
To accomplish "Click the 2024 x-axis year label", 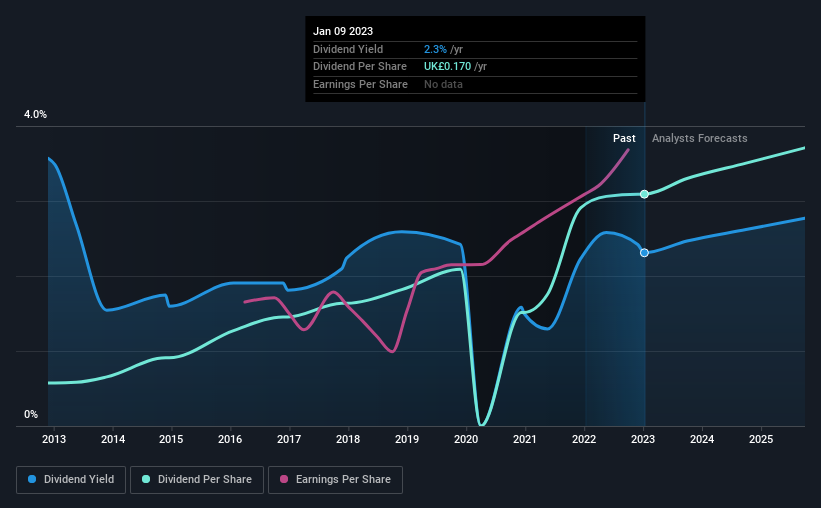I will point(702,439).
